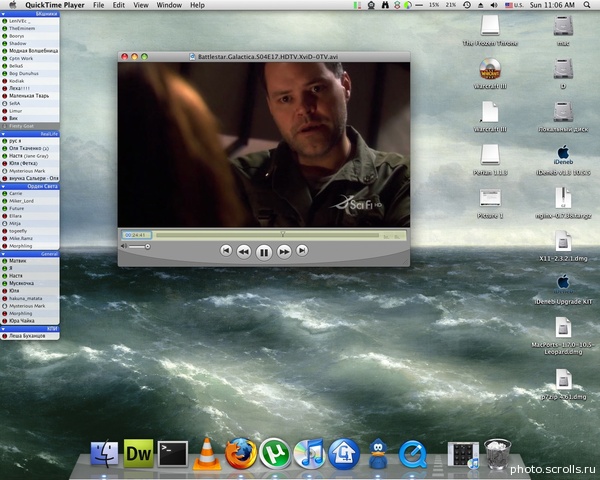Open Finder from the Dock
This screenshot has width=600, height=480.
pos(104,453)
